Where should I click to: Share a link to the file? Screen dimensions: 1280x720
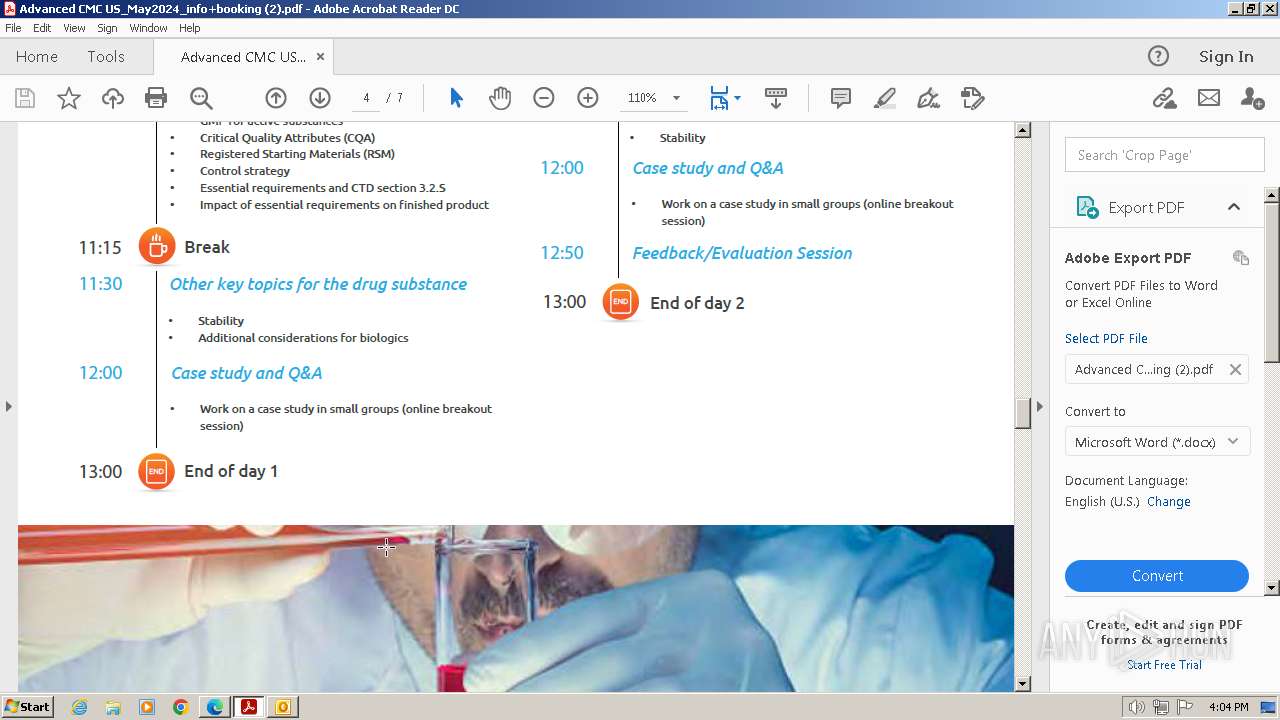coord(1164,98)
